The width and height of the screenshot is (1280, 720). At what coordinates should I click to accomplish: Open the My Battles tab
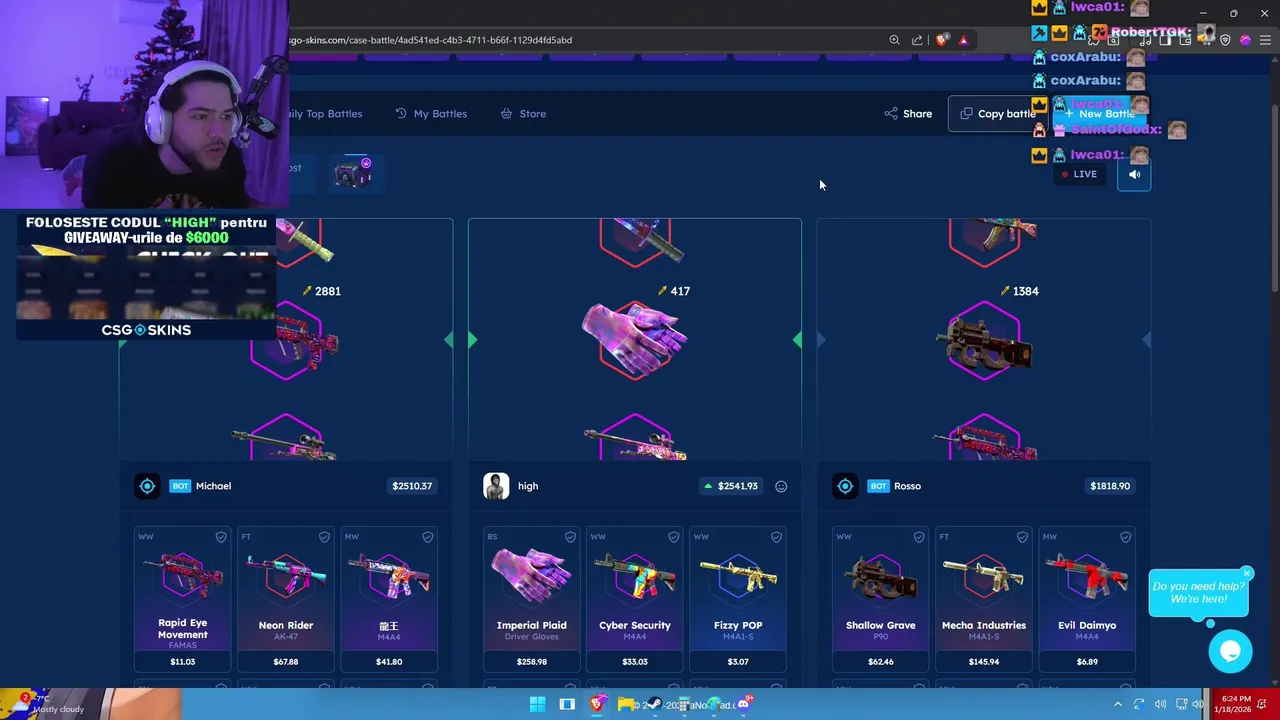click(431, 114)
